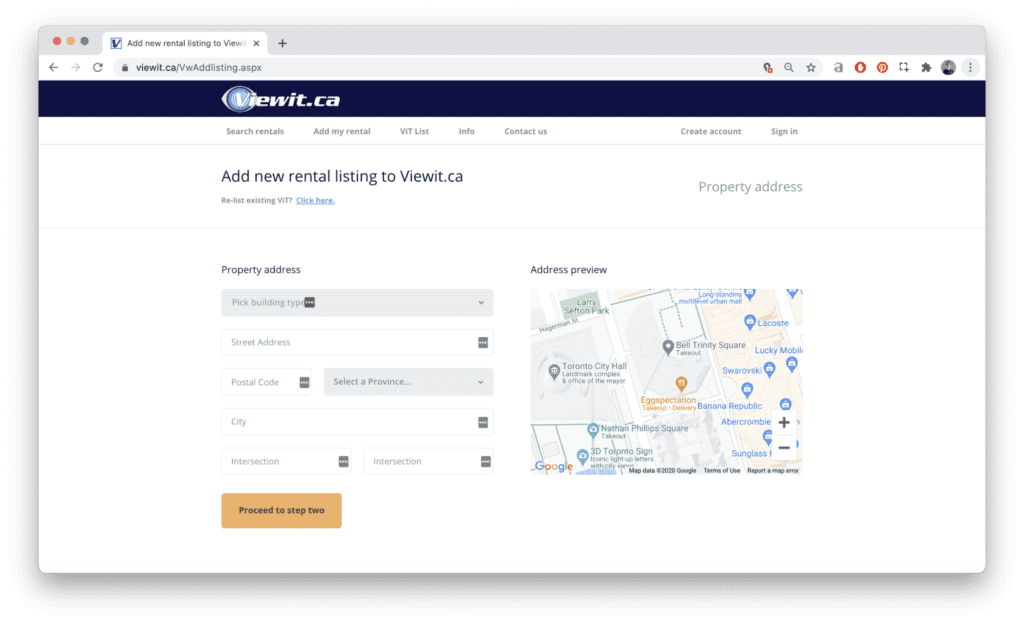Screen dimensions: 1024x624
Task: Zoom in on the map preview
Action: click(784, 422)
